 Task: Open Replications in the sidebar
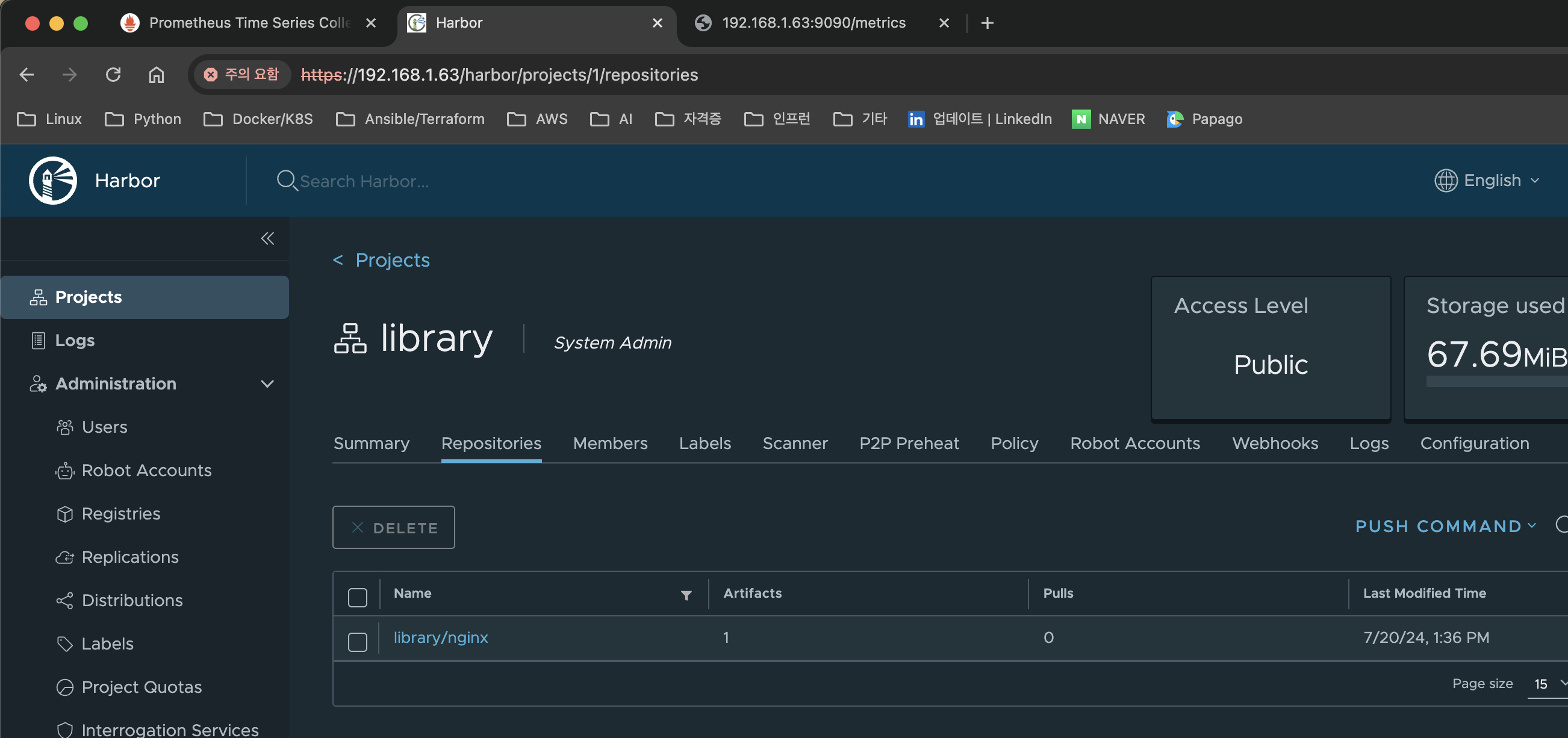coord(129,557)
